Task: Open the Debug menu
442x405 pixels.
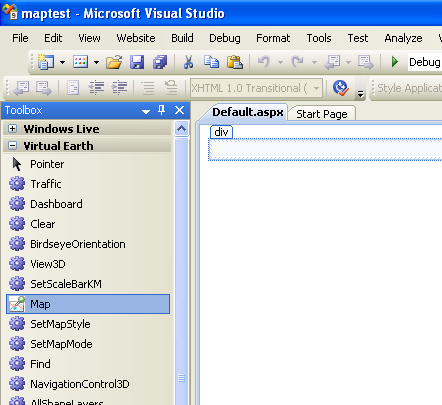Action: tap(225, 38)
